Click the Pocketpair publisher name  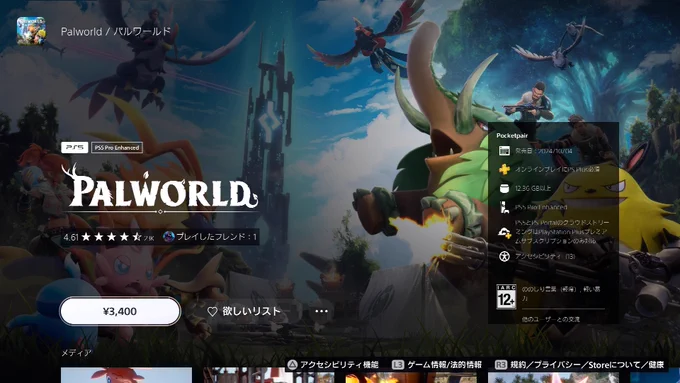pyautogui.click(x=512, y=136)
